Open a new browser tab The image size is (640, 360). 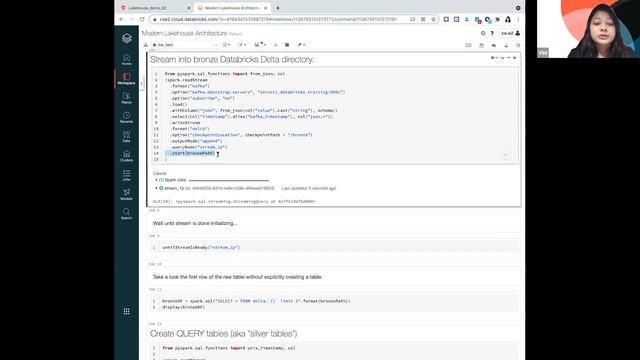pyautogui.click(x=278, y=8)
